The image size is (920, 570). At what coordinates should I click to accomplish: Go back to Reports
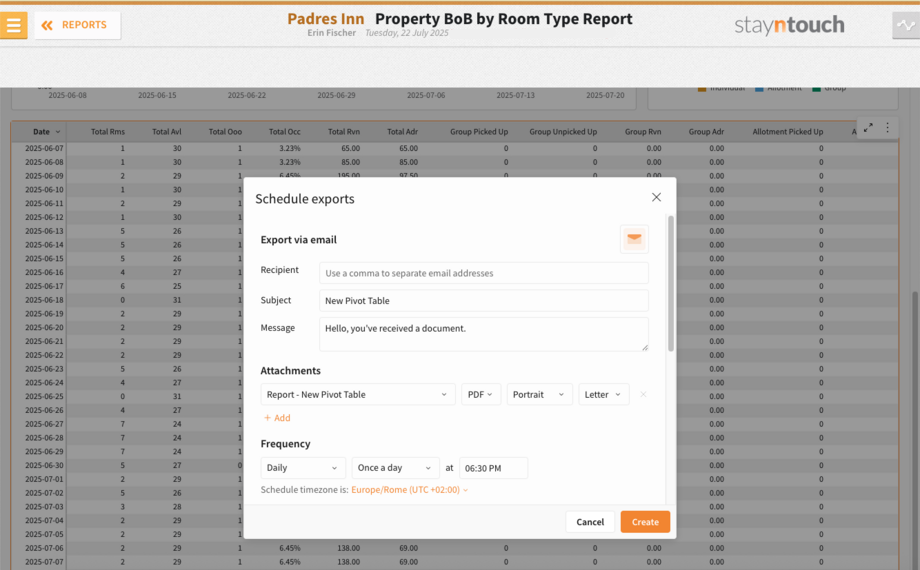[77, 25]
